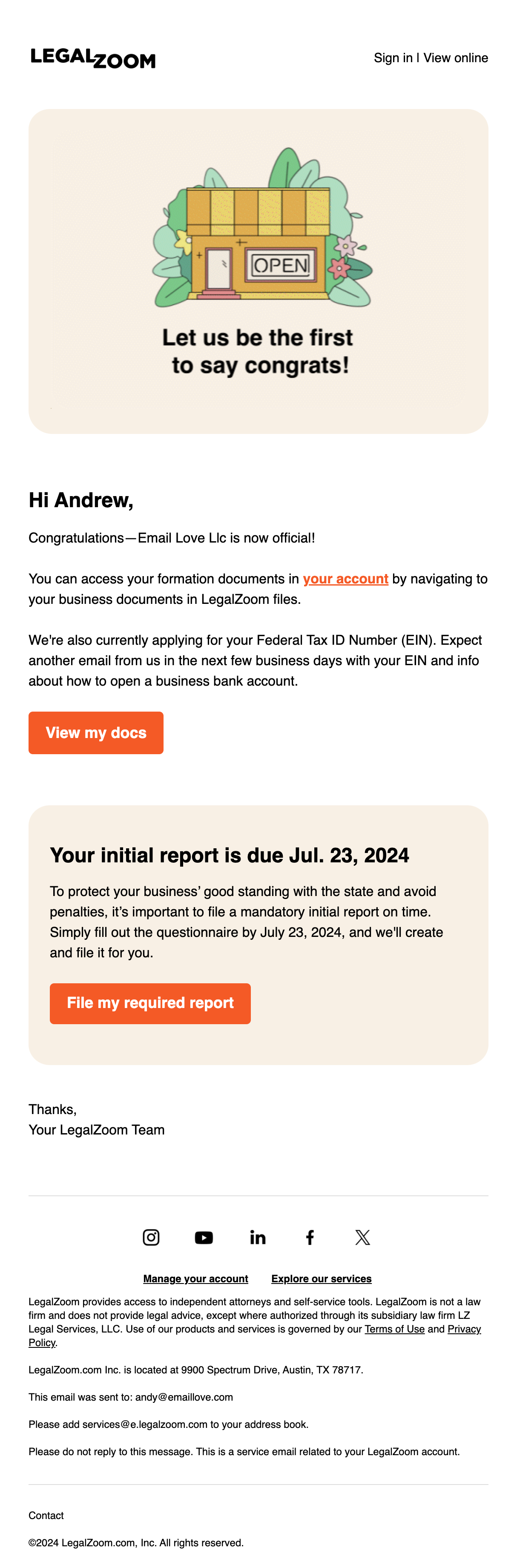Open the Facebook icon
The height and width of the screenshot is (1568, 520).
tap(310, 1238)
